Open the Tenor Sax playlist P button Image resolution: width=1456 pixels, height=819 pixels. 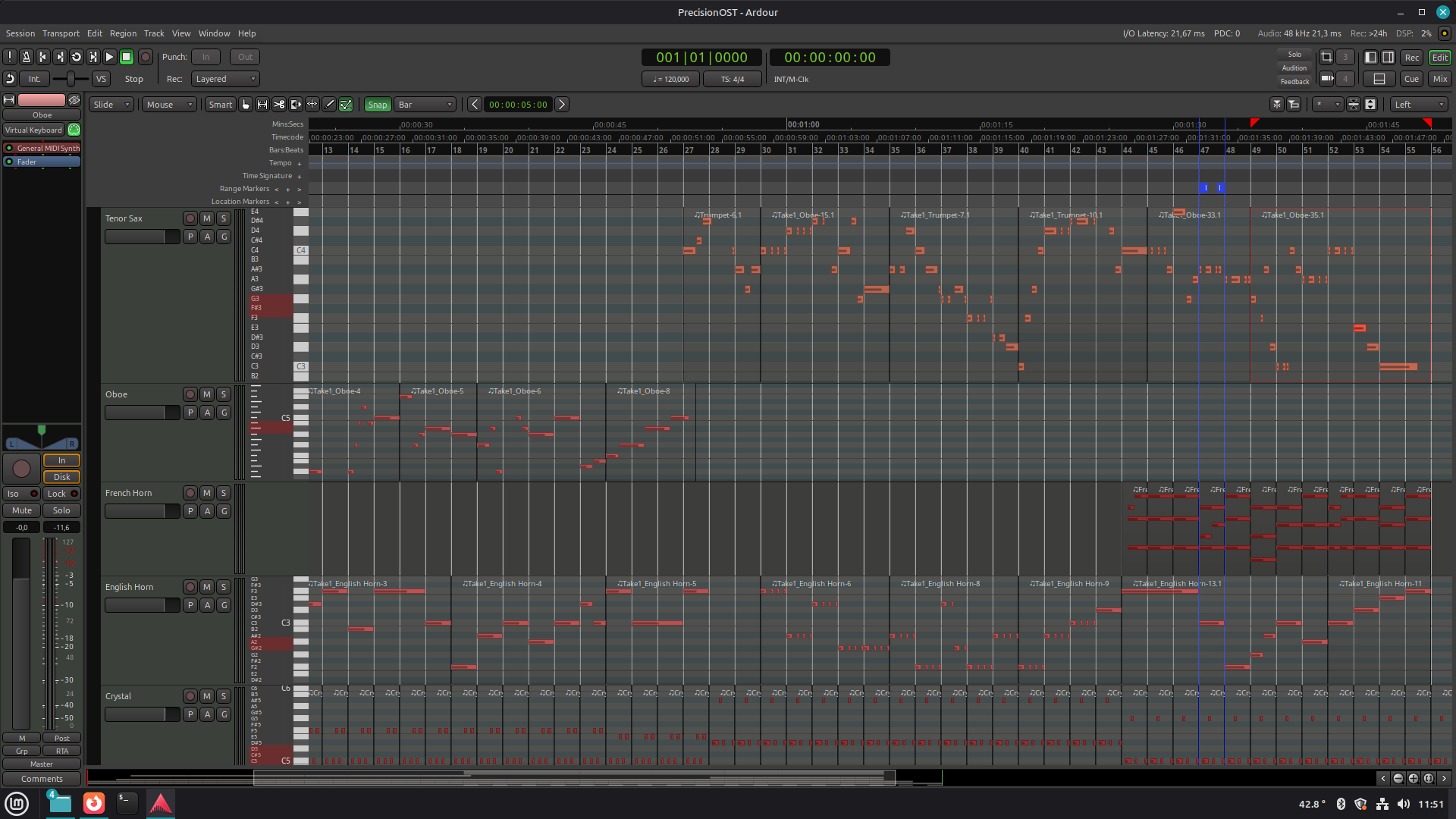tap(190, 237)
